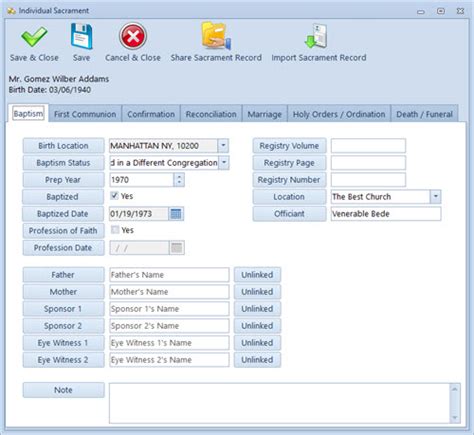
Task: Check the Profession of Faith Yes checkbox
Action: (115, 230)
